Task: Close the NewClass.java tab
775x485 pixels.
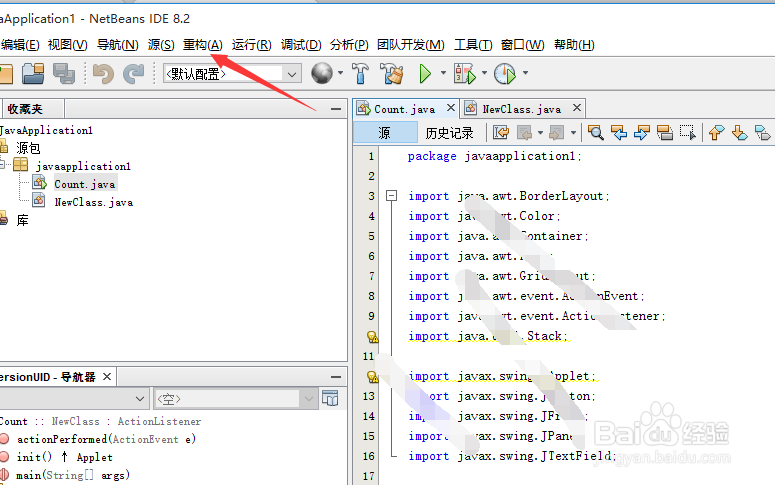Action: tap(576, 108)
